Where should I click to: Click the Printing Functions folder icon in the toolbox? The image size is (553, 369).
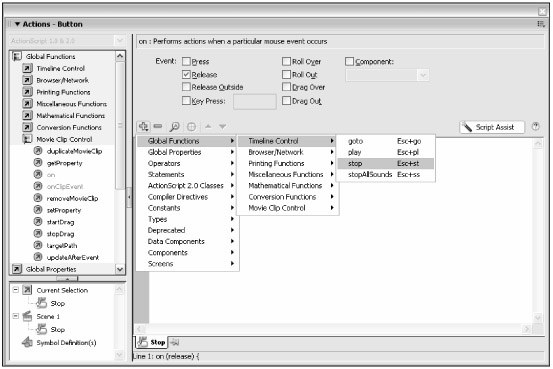pyautogui.click(x=27, y=92)
